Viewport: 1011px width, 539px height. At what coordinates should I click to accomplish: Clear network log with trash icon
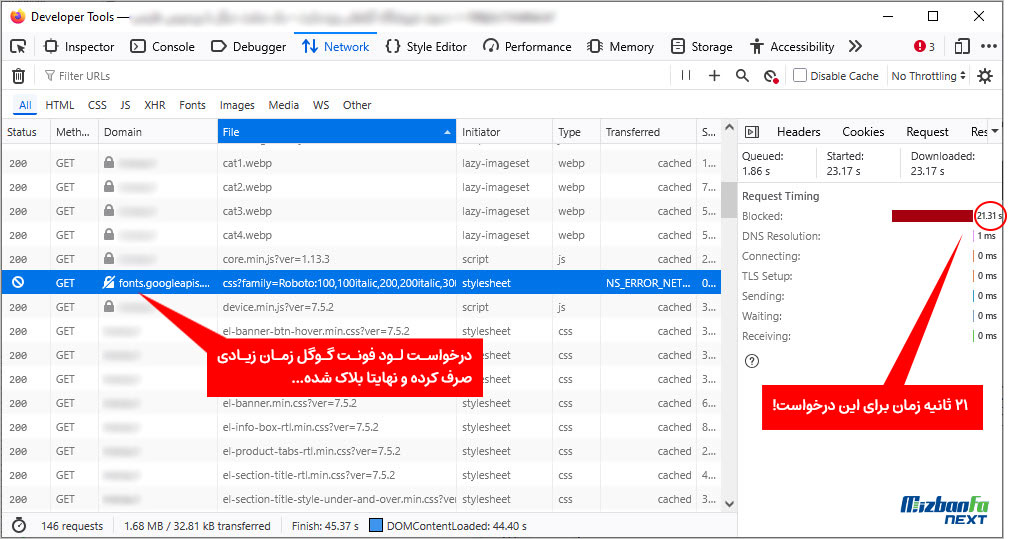click(x=19, y=76)
